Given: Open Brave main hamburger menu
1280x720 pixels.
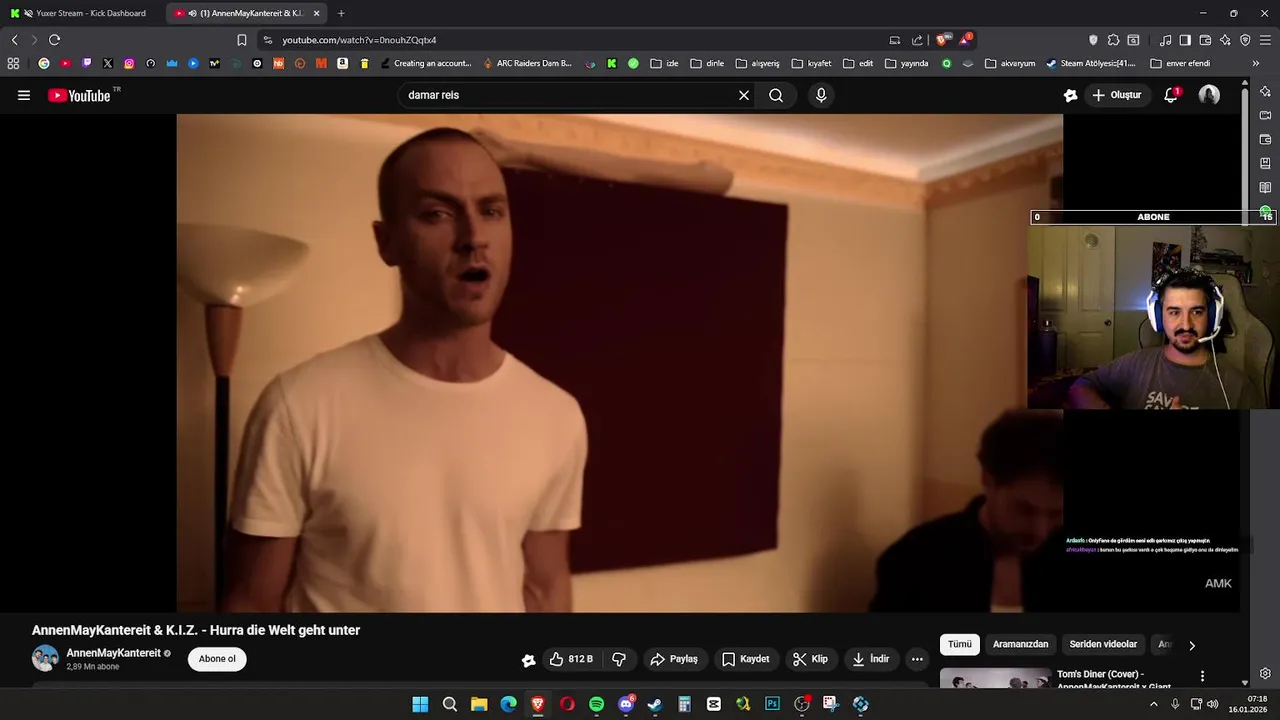Looking at the screenshot, I should coord(1265,40).
